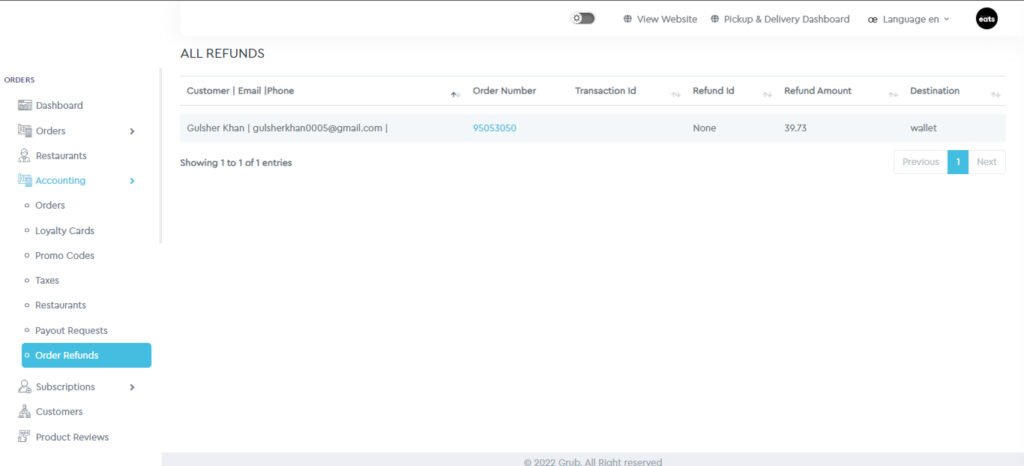The image size is (1024, 466).
Task: Open the eats profile avatar
Action: [986, 19]
